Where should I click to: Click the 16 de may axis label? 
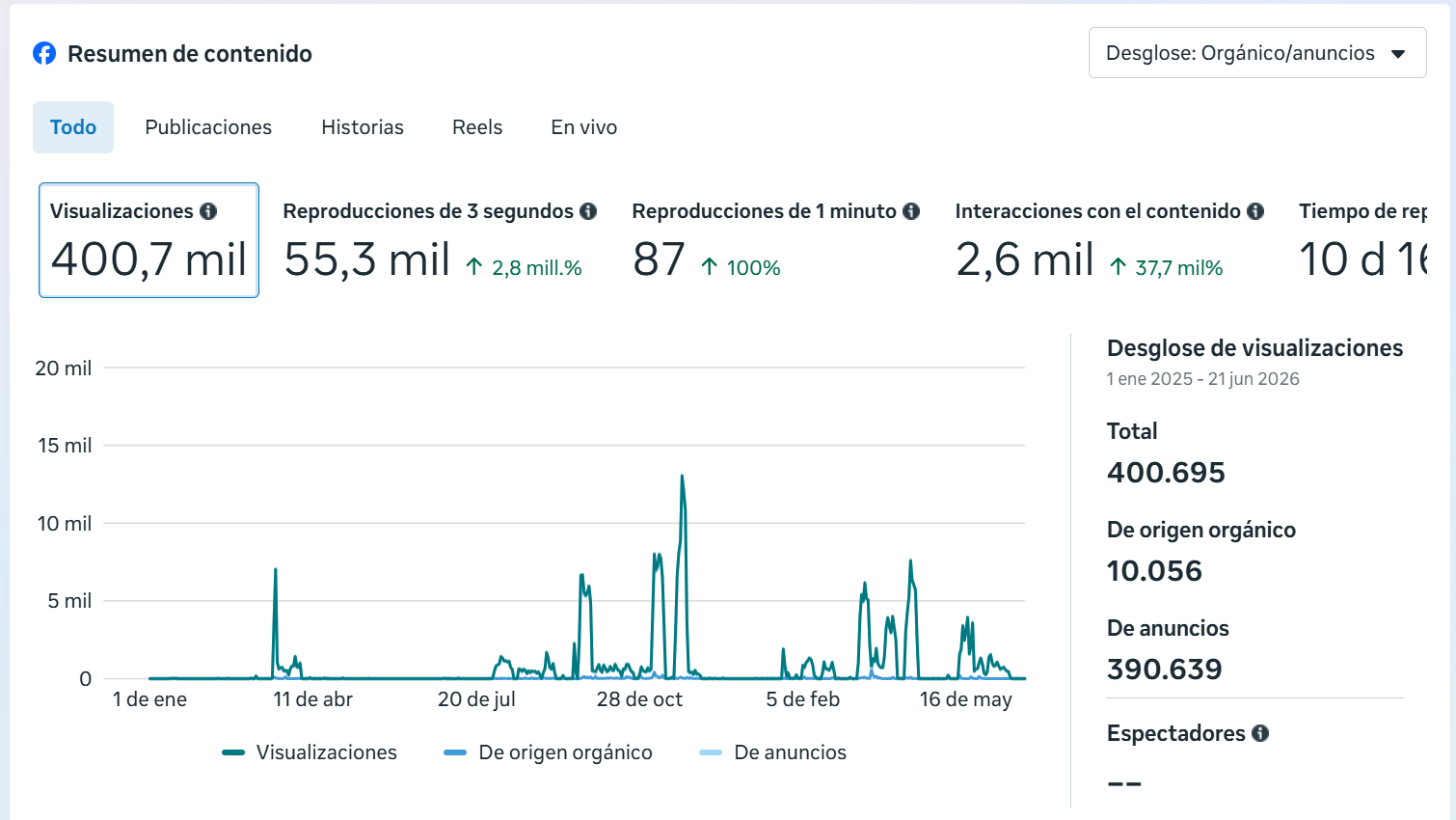tap(966, 699)
